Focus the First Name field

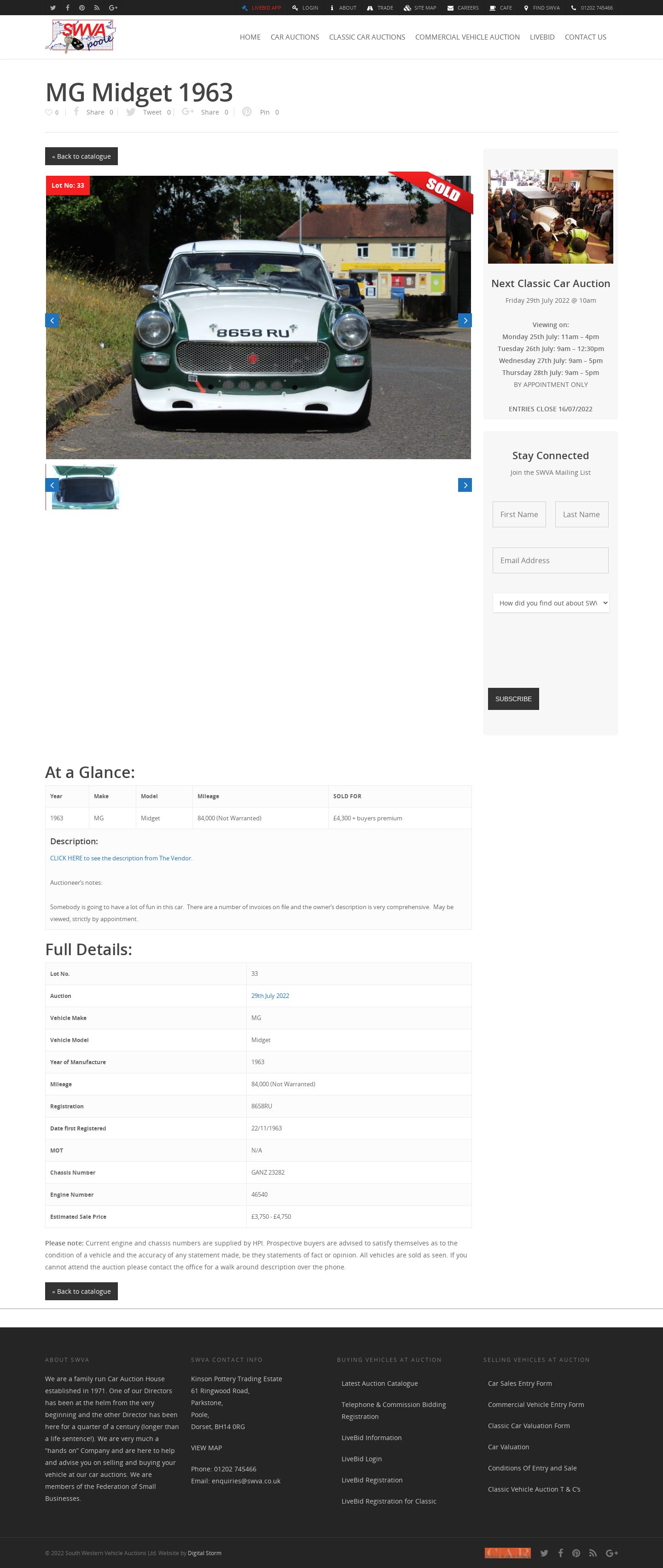click(519, 514)
